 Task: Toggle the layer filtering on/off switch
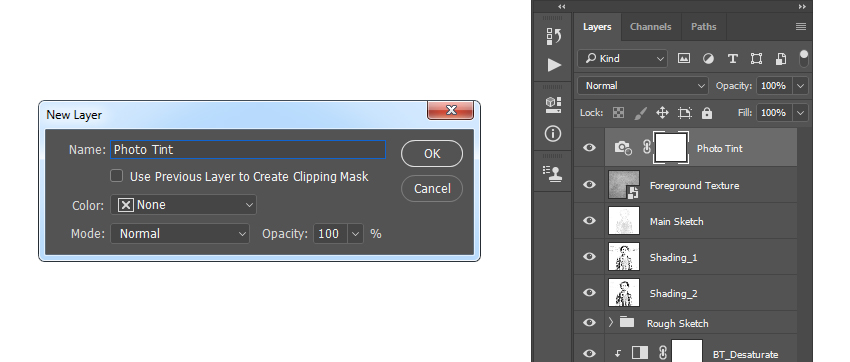[803, 59]
